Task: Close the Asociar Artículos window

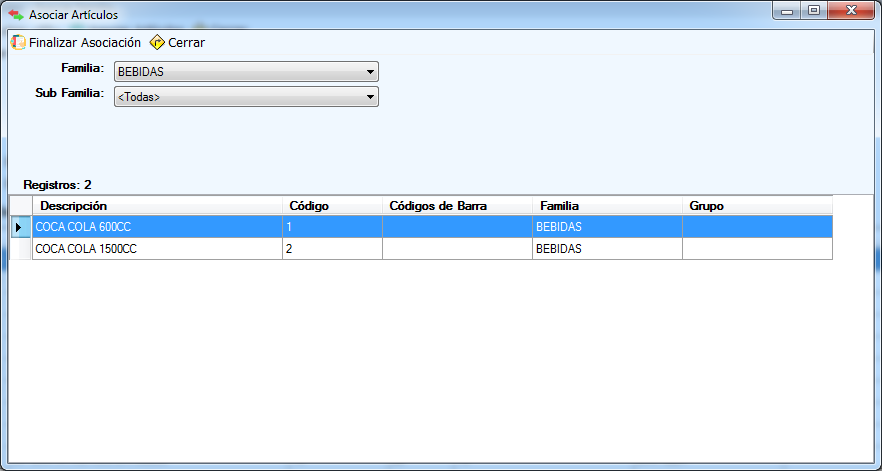Action: (x=850, y=11)
